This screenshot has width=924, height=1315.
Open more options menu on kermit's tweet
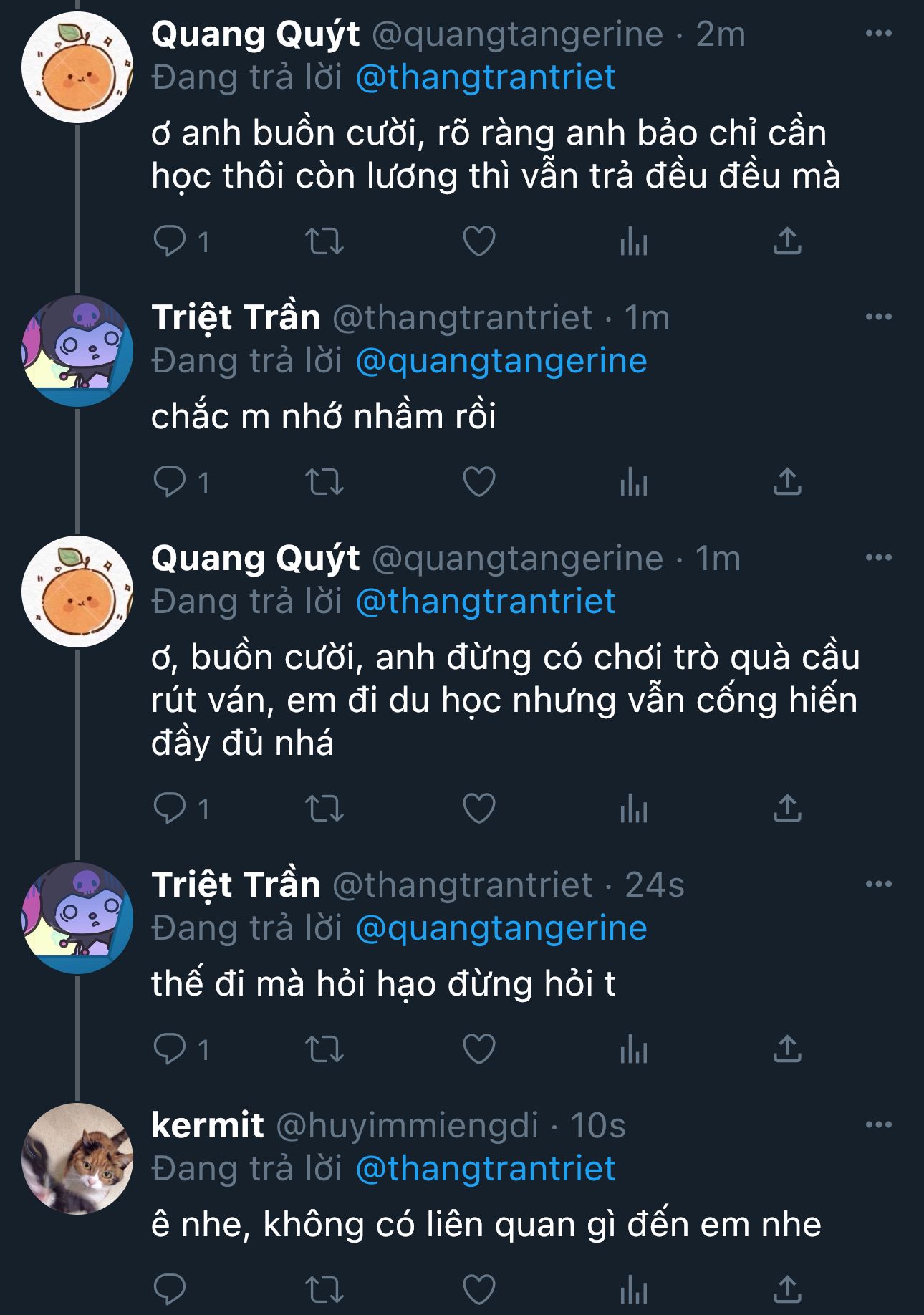coord(878,1124)
